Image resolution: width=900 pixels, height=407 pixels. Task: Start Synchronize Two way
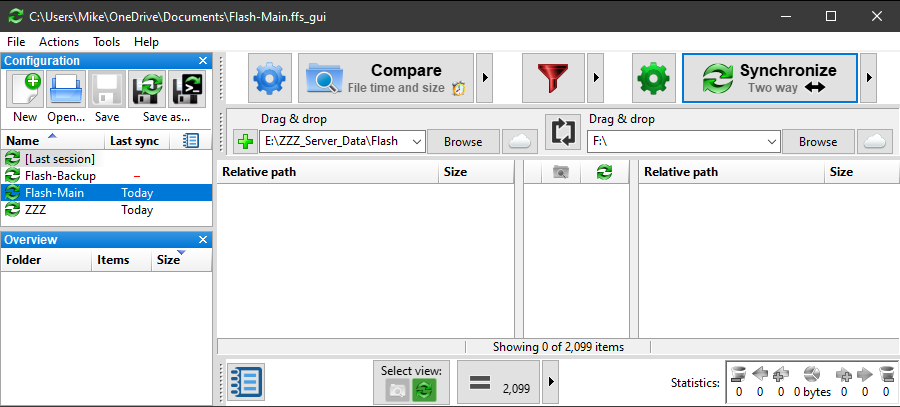pos(770,78)
